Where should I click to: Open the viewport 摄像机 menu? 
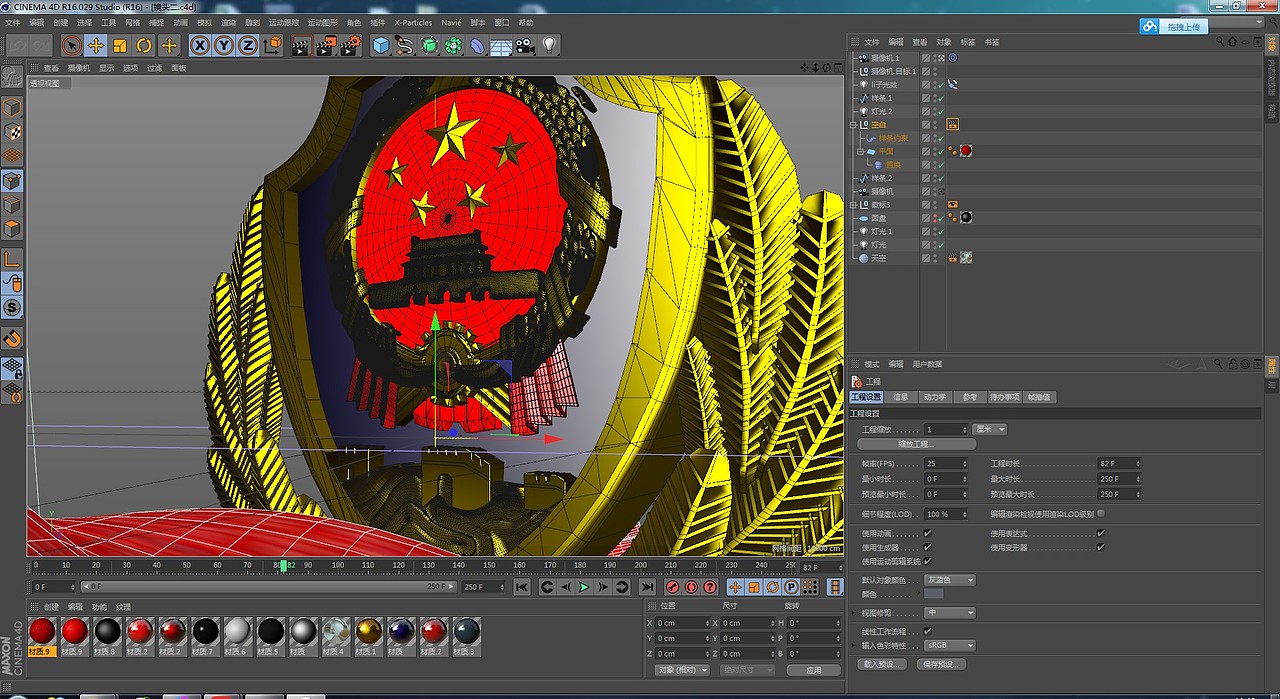[x=78, y=68]
